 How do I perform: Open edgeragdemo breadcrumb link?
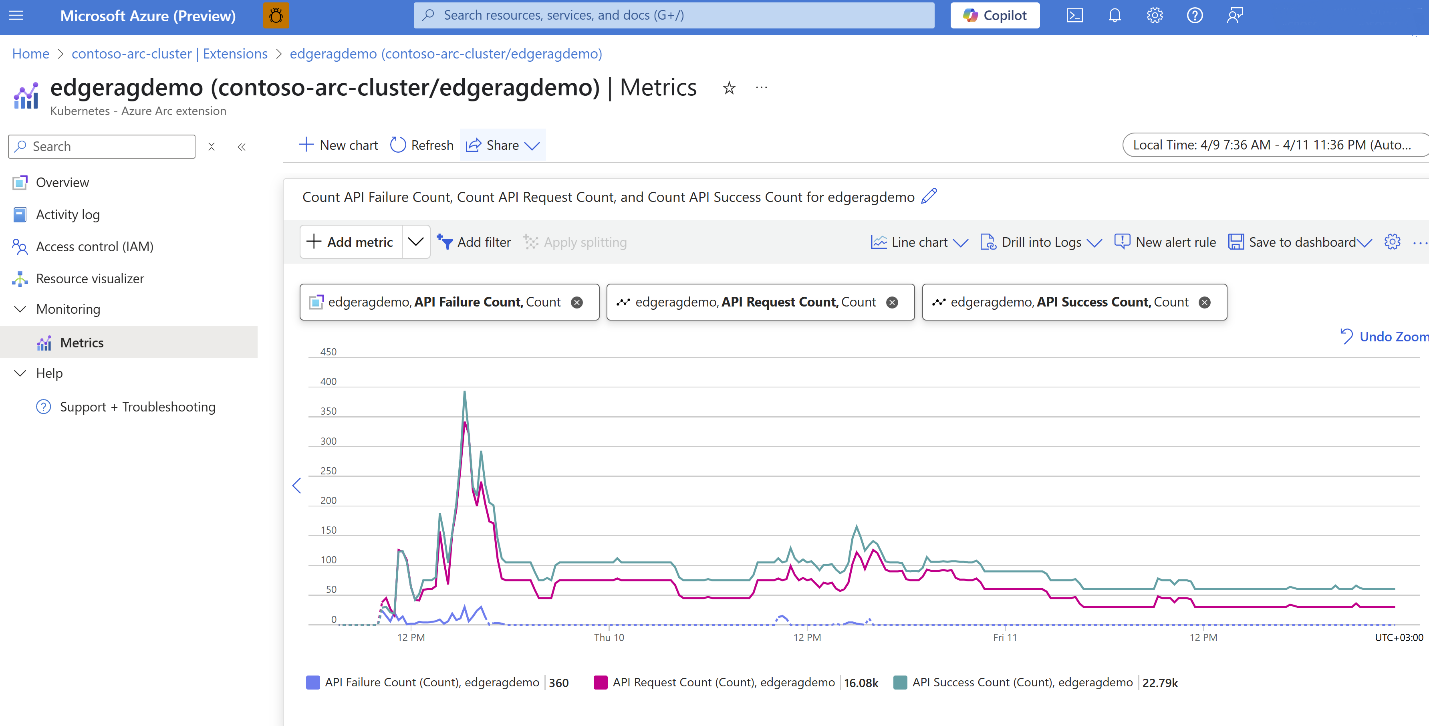[446, 54]
